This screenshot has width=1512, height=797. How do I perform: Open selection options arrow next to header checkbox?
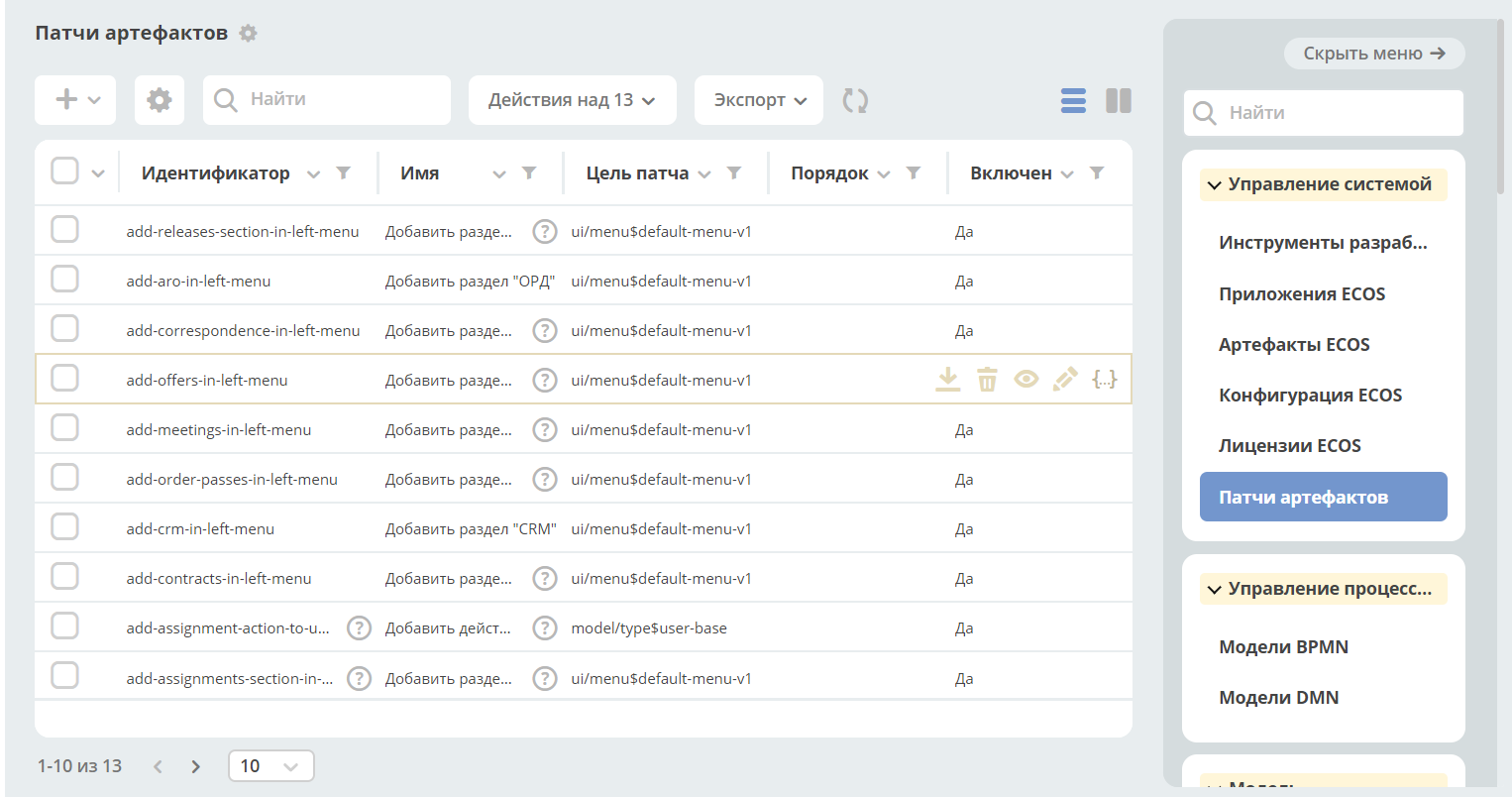(x=98, y=173)
